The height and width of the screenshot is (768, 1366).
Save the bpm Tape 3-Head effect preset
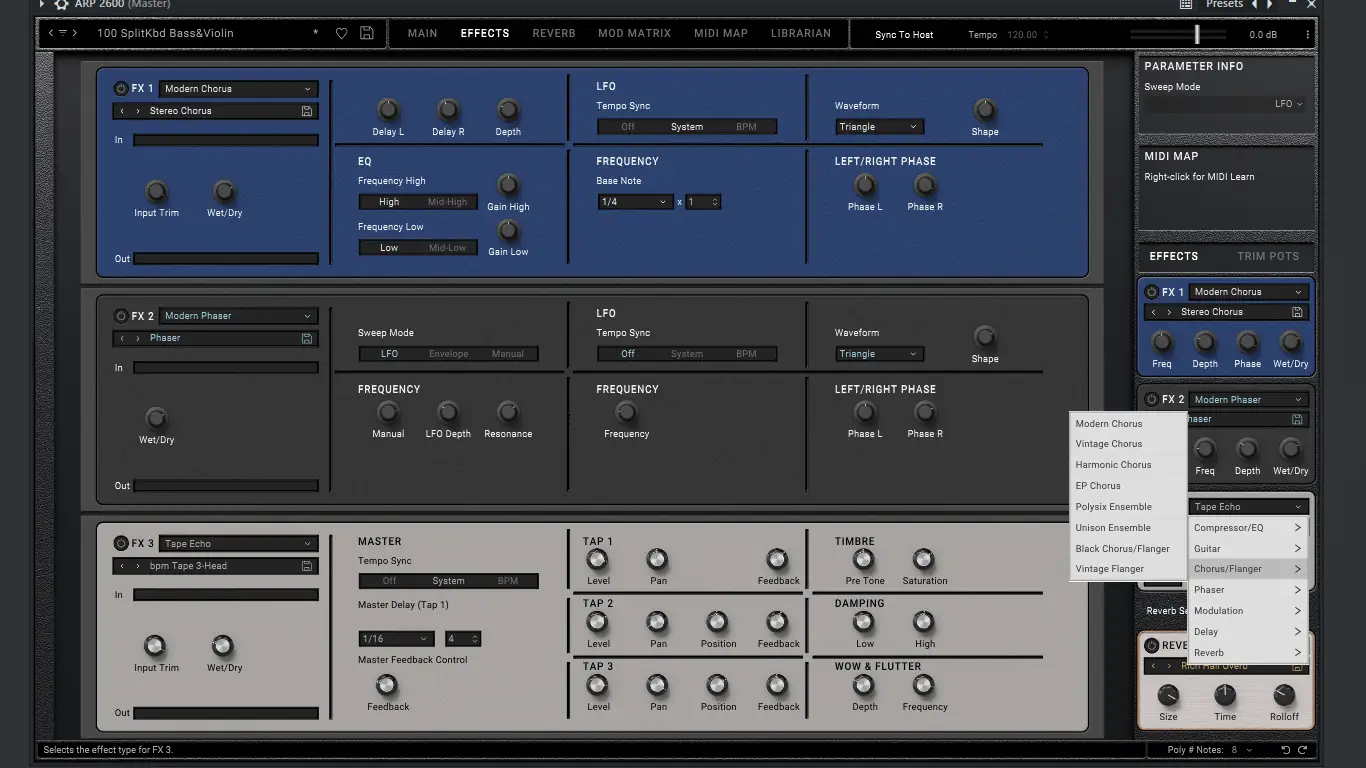tap(307, 566)
